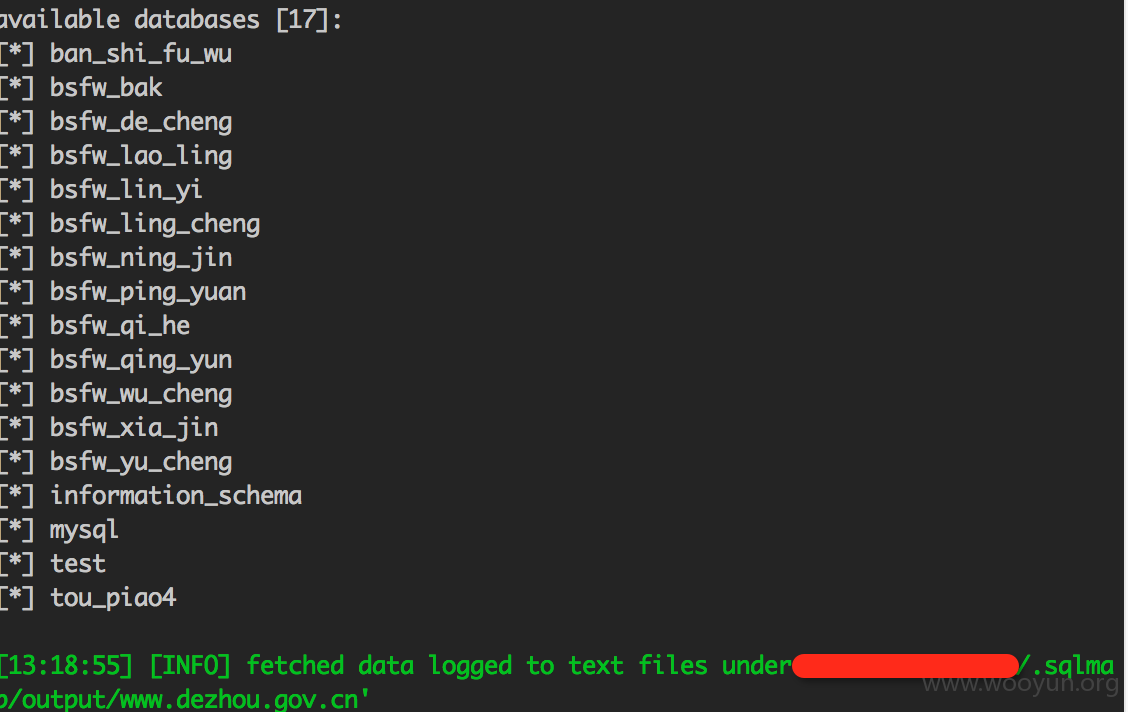Select the bsfw_xia_jin line
The height and width of the screenshot is (712, 1128).
[134, 428]
